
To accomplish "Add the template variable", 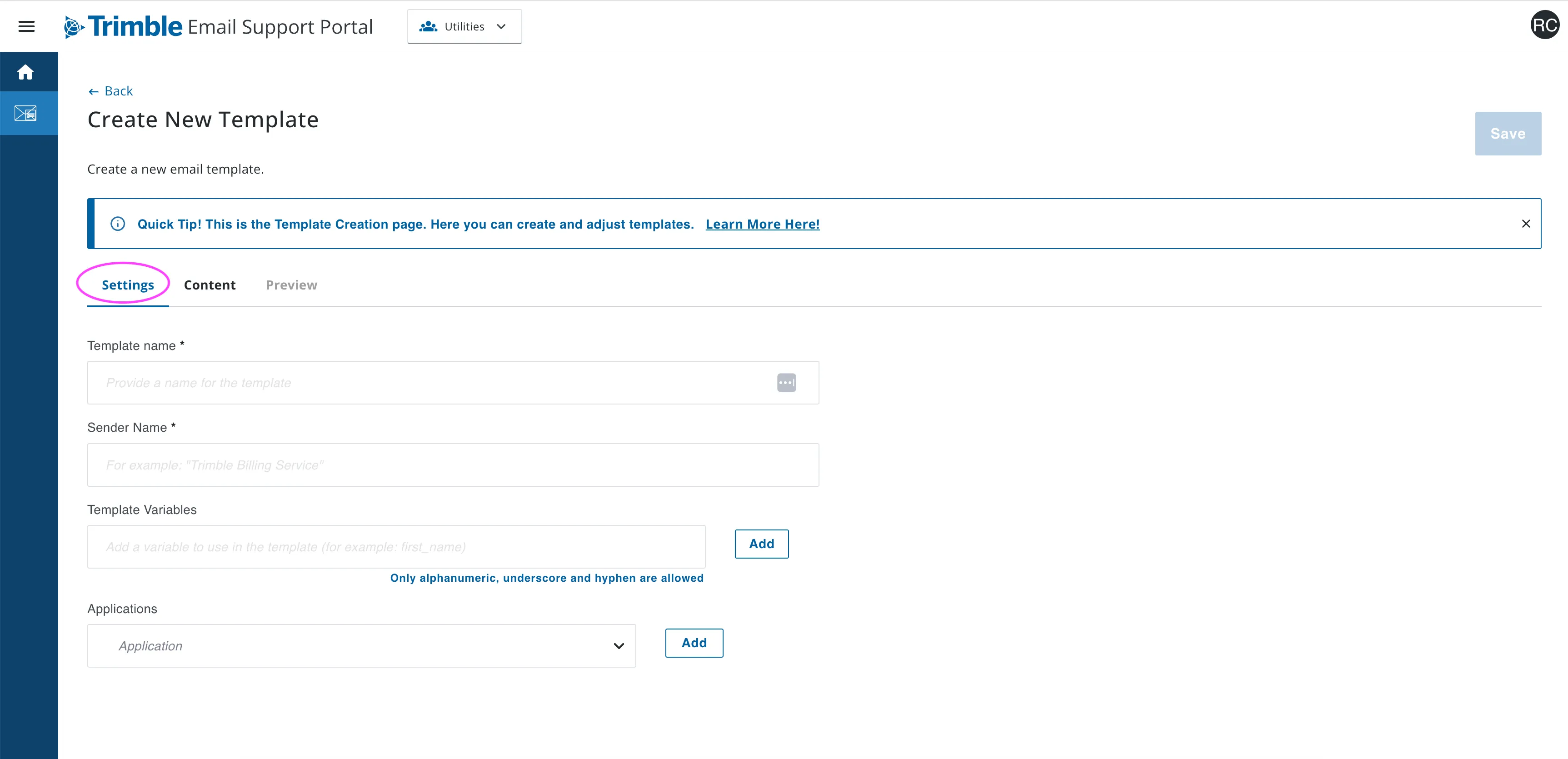I will (761, 544).
